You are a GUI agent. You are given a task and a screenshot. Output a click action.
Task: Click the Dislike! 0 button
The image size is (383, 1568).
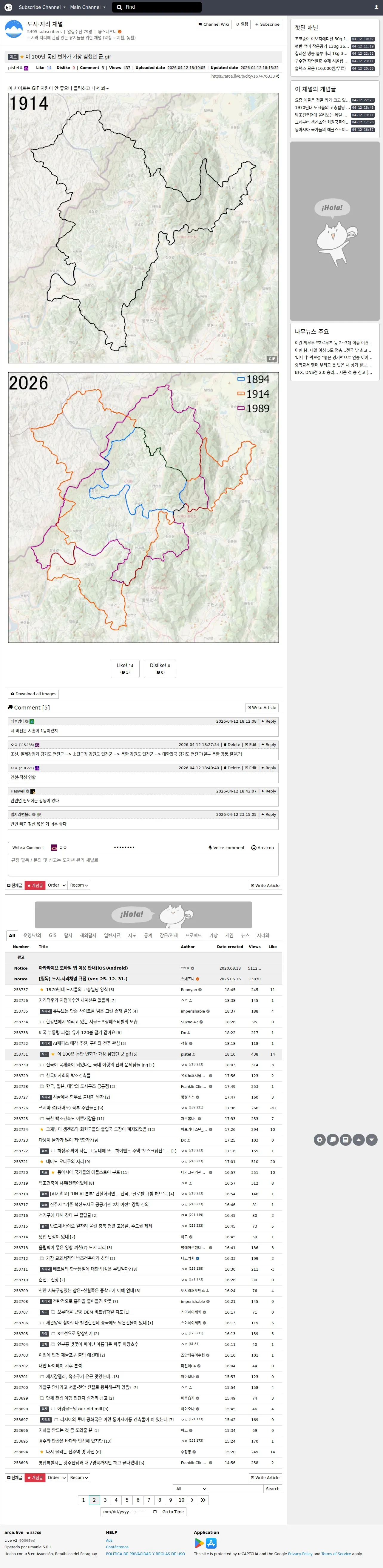[160, 668]
